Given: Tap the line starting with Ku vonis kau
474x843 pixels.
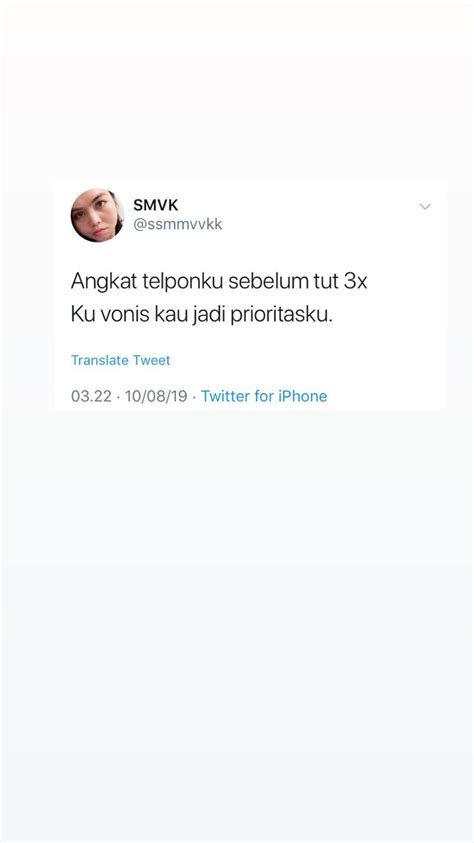Looking at the screenshot, I should tap(202, 316).
